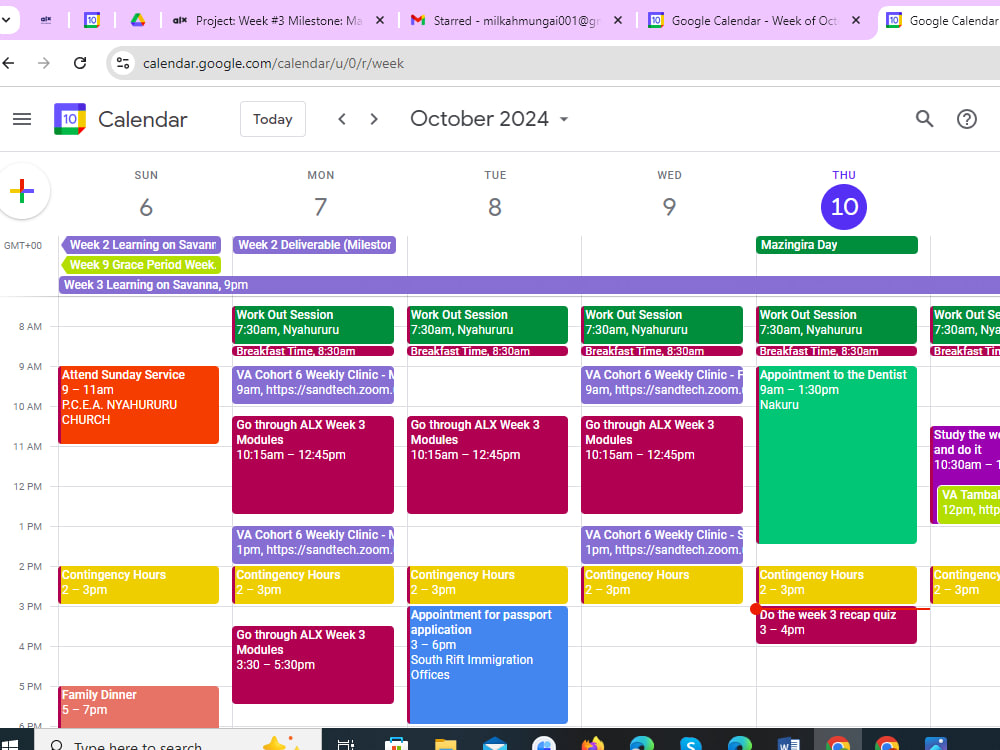
Task: Select Thursday 10 highlighted day header
Action: (x=844, y=207)
